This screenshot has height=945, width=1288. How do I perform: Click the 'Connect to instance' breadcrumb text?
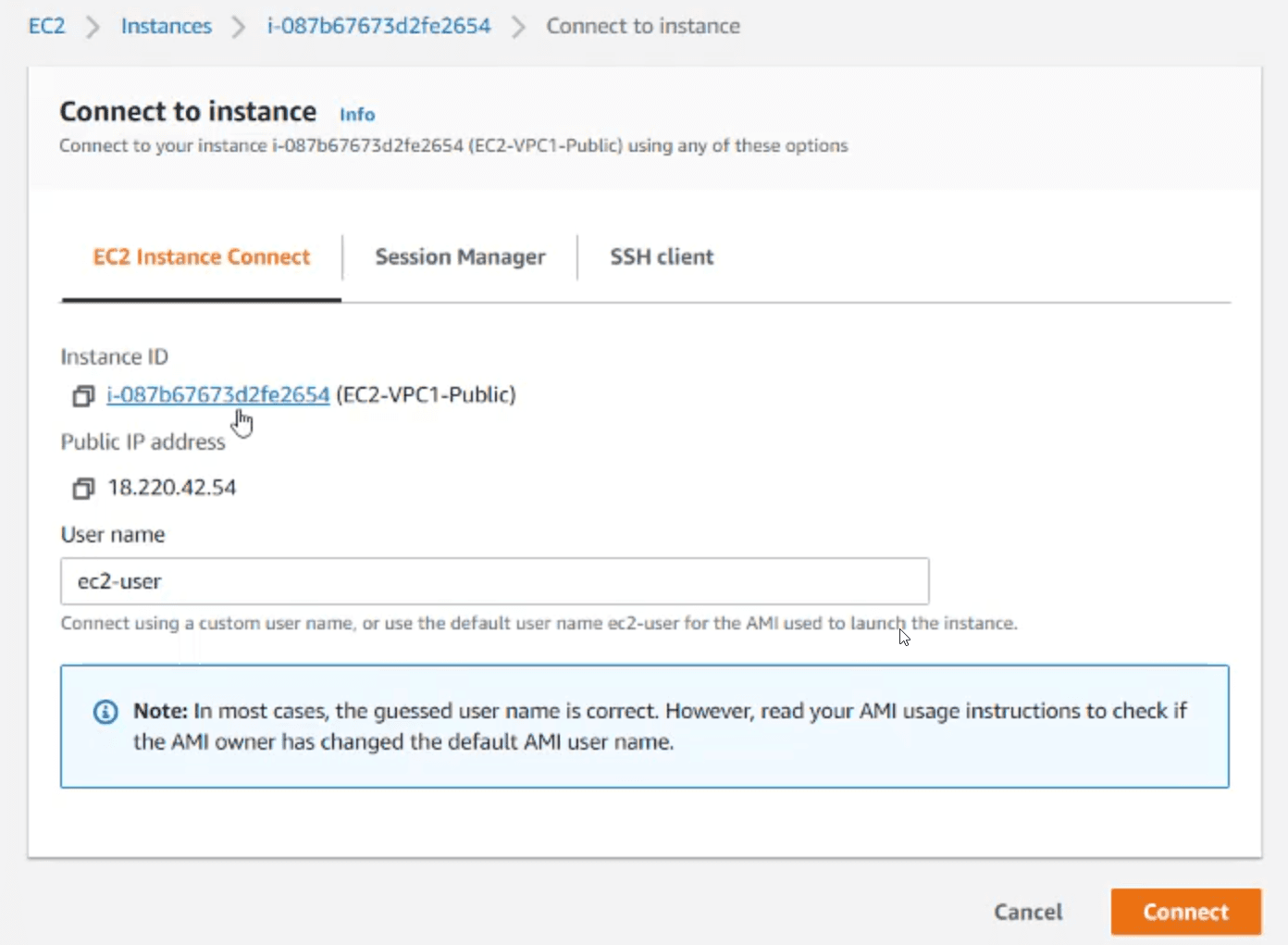(643, 26)
